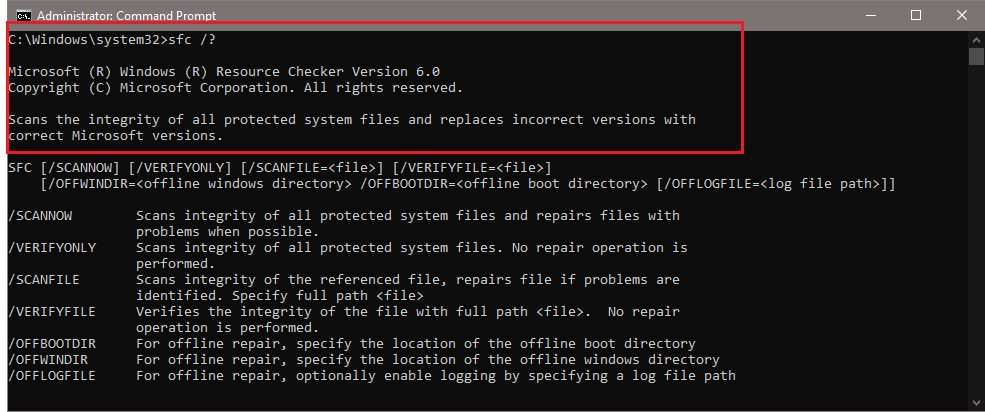The width and height of the screenshot is (985, 412).
Task: Click the Administrator: Command Prompt title text
Action: tap(110, 15)
